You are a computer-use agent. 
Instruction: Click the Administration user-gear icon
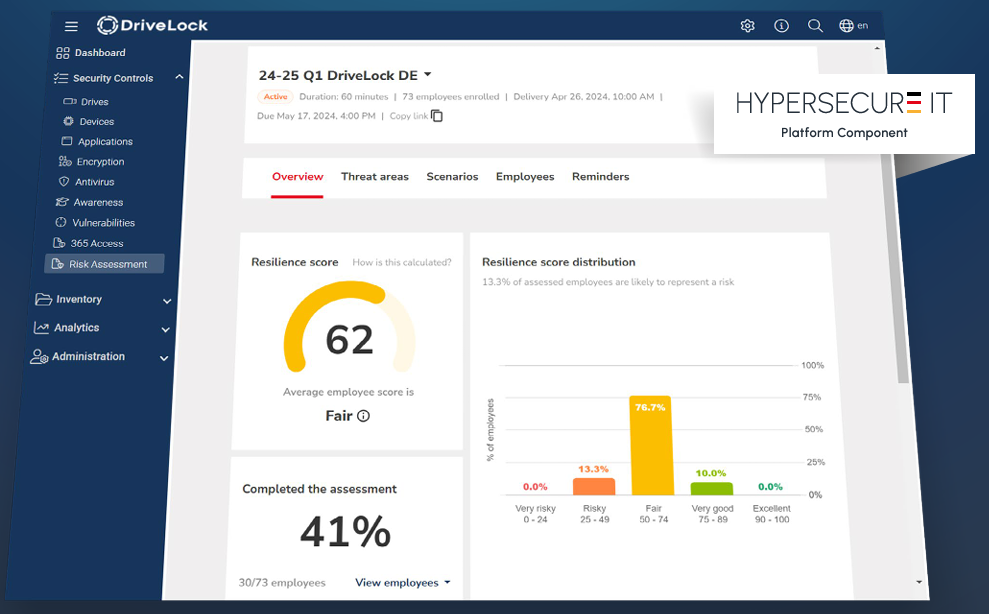click(39, 357)
